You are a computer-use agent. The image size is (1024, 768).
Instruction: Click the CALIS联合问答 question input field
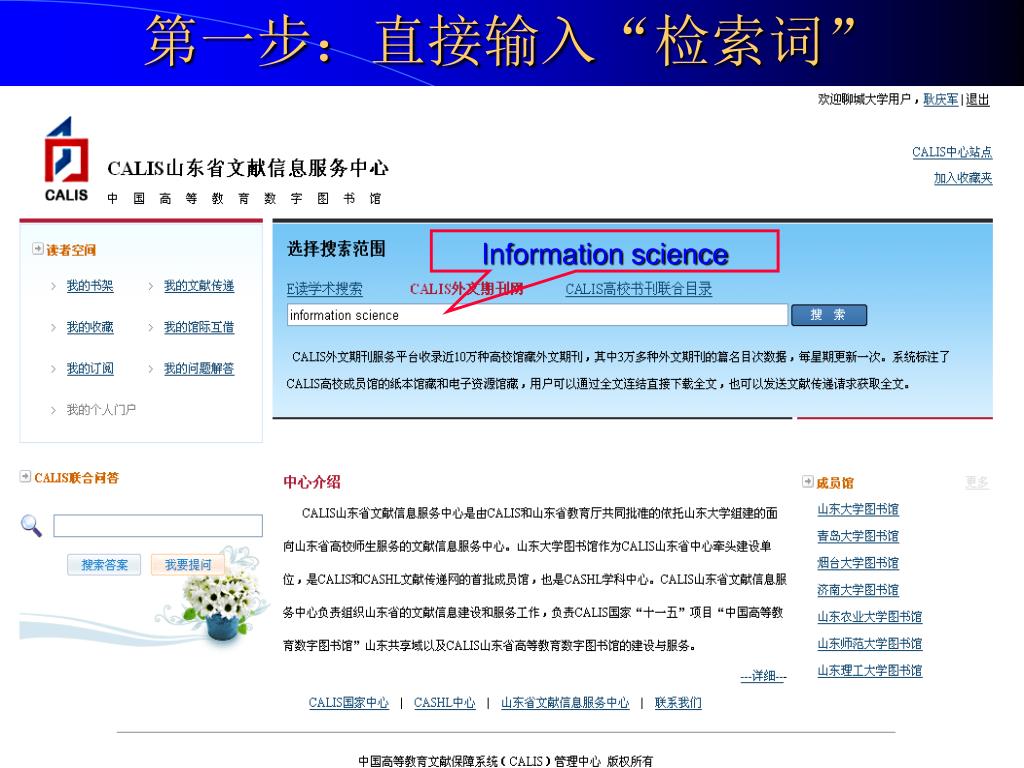[158, 526]
